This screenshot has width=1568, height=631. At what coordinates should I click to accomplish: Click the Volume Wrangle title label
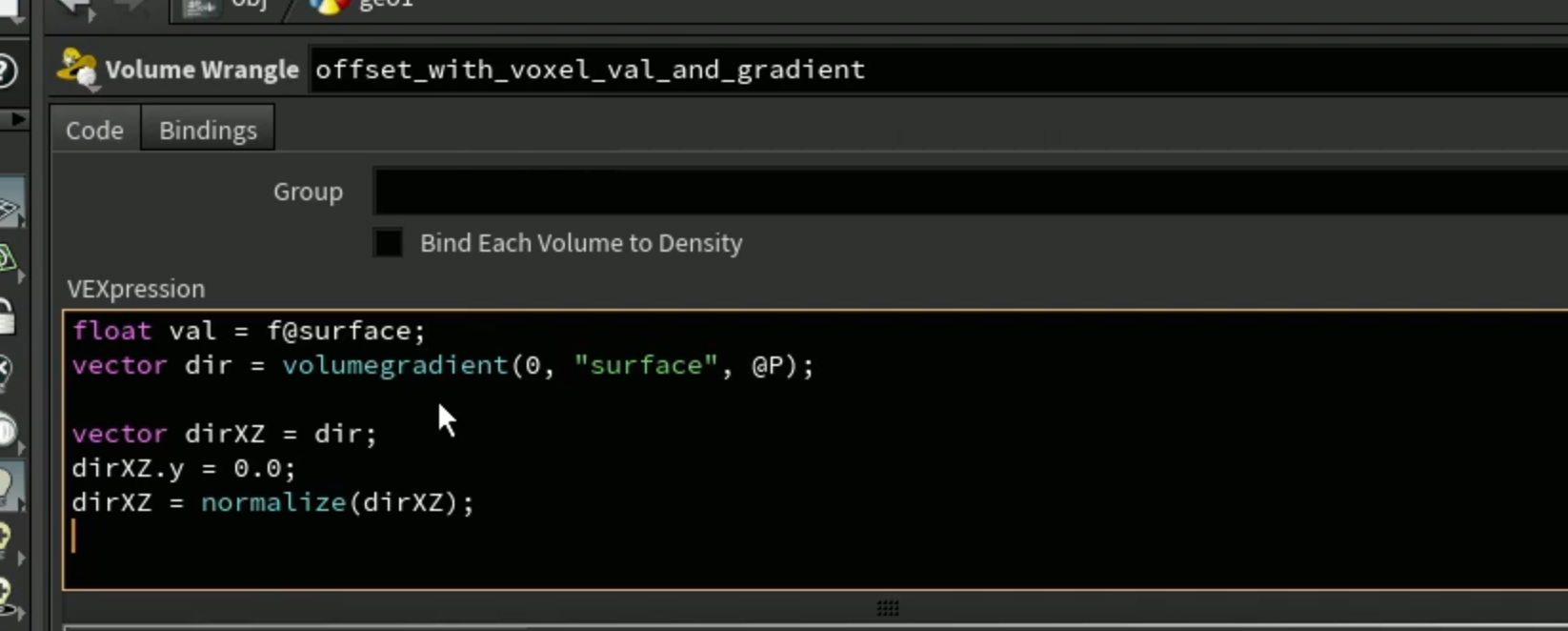(x=202, y=70)
